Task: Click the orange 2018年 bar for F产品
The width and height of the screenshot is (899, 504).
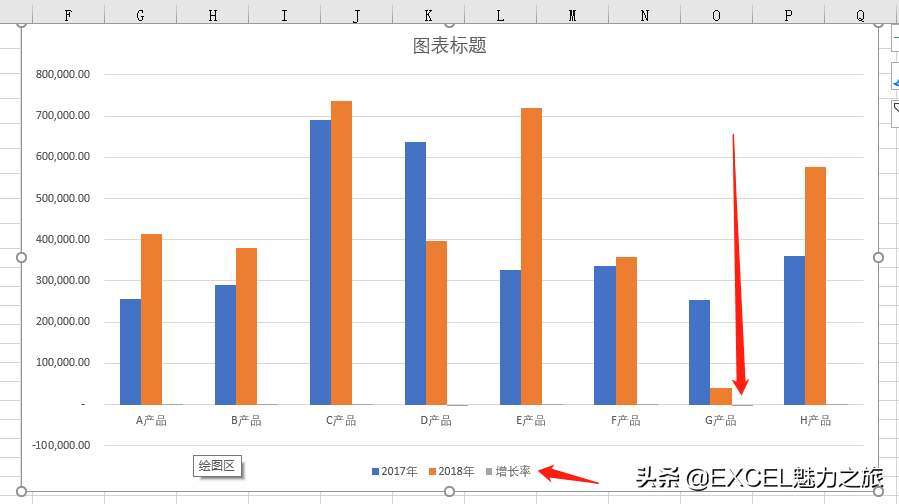Action: (x=626, y=331)
